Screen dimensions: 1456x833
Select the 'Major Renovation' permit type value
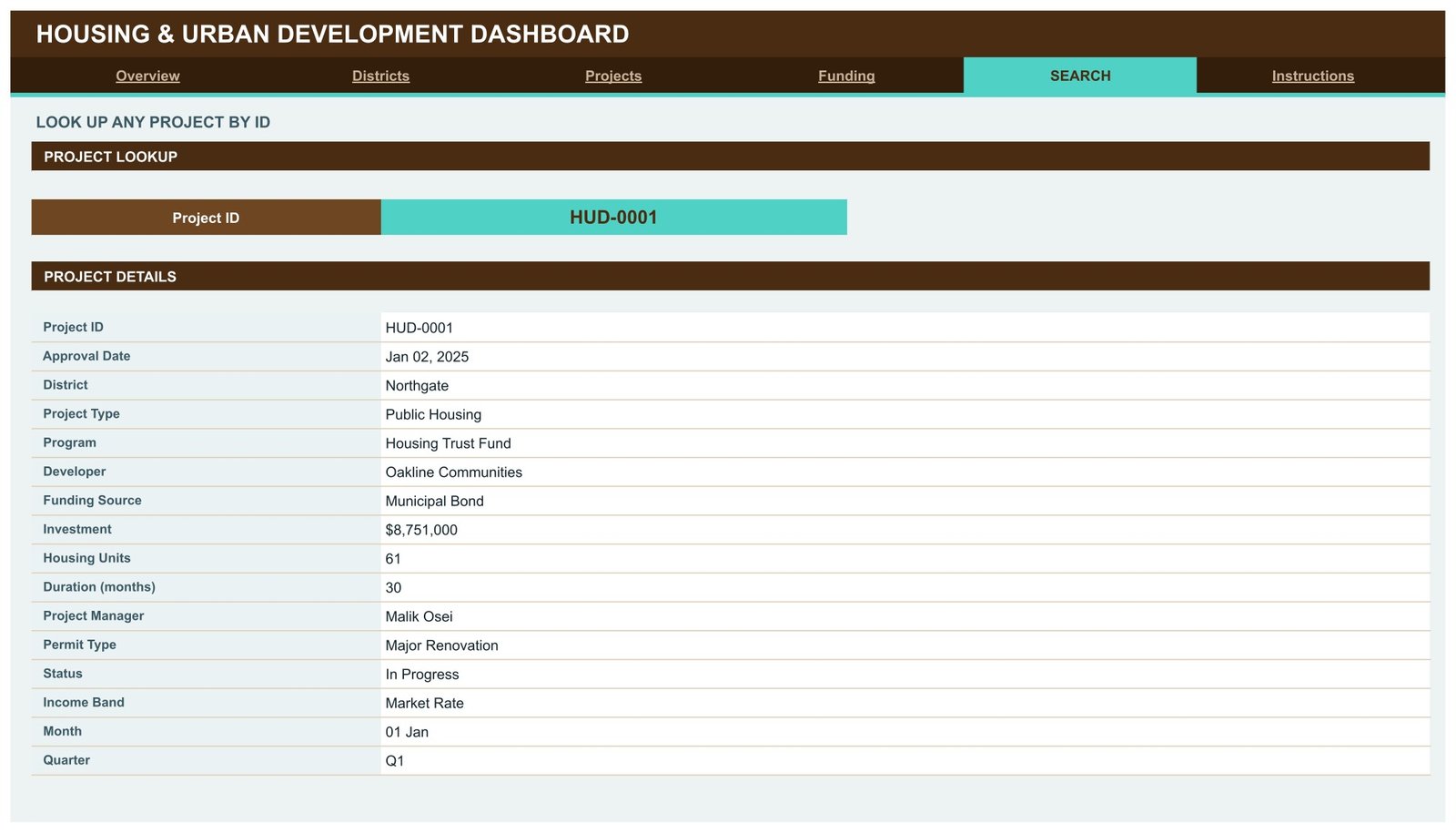tap(905, 645)
